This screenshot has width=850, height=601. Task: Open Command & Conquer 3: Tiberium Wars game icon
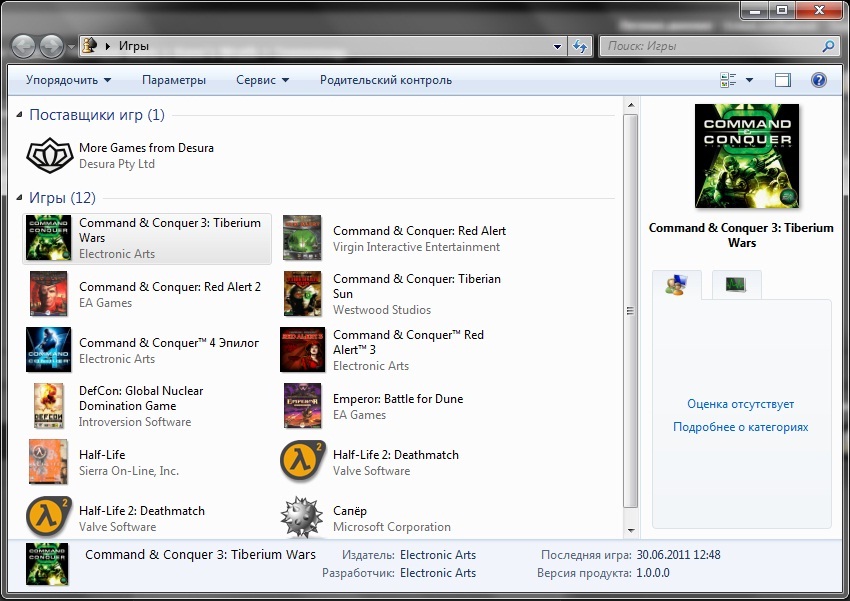point(48,238)
